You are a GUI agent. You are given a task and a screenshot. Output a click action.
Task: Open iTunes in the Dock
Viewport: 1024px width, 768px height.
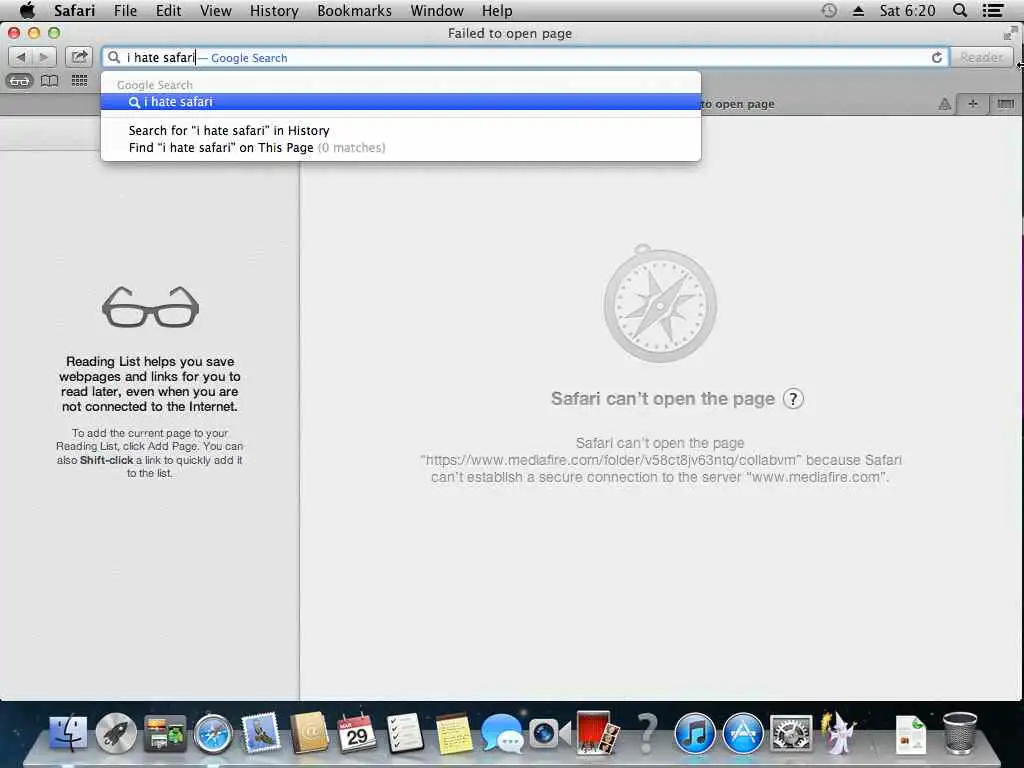694,733
